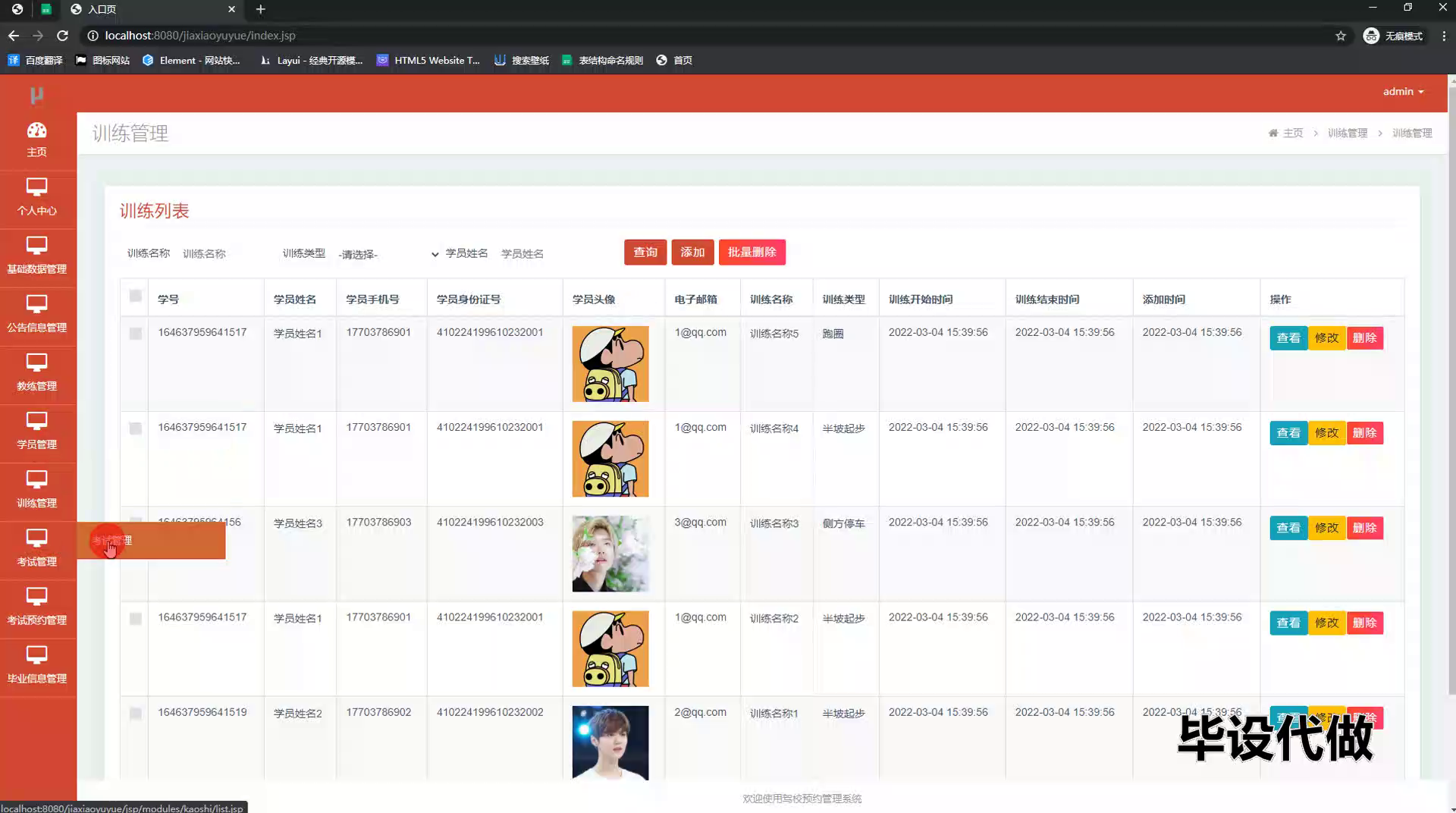Check the row for 训练名称1
This screenshot has height=813, width=1456.
click(x=135, y=713)
